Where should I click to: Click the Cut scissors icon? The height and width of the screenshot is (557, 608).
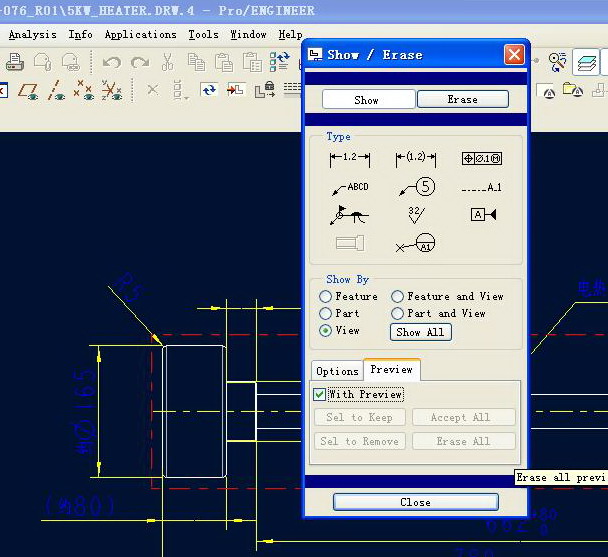coord(168,62)
